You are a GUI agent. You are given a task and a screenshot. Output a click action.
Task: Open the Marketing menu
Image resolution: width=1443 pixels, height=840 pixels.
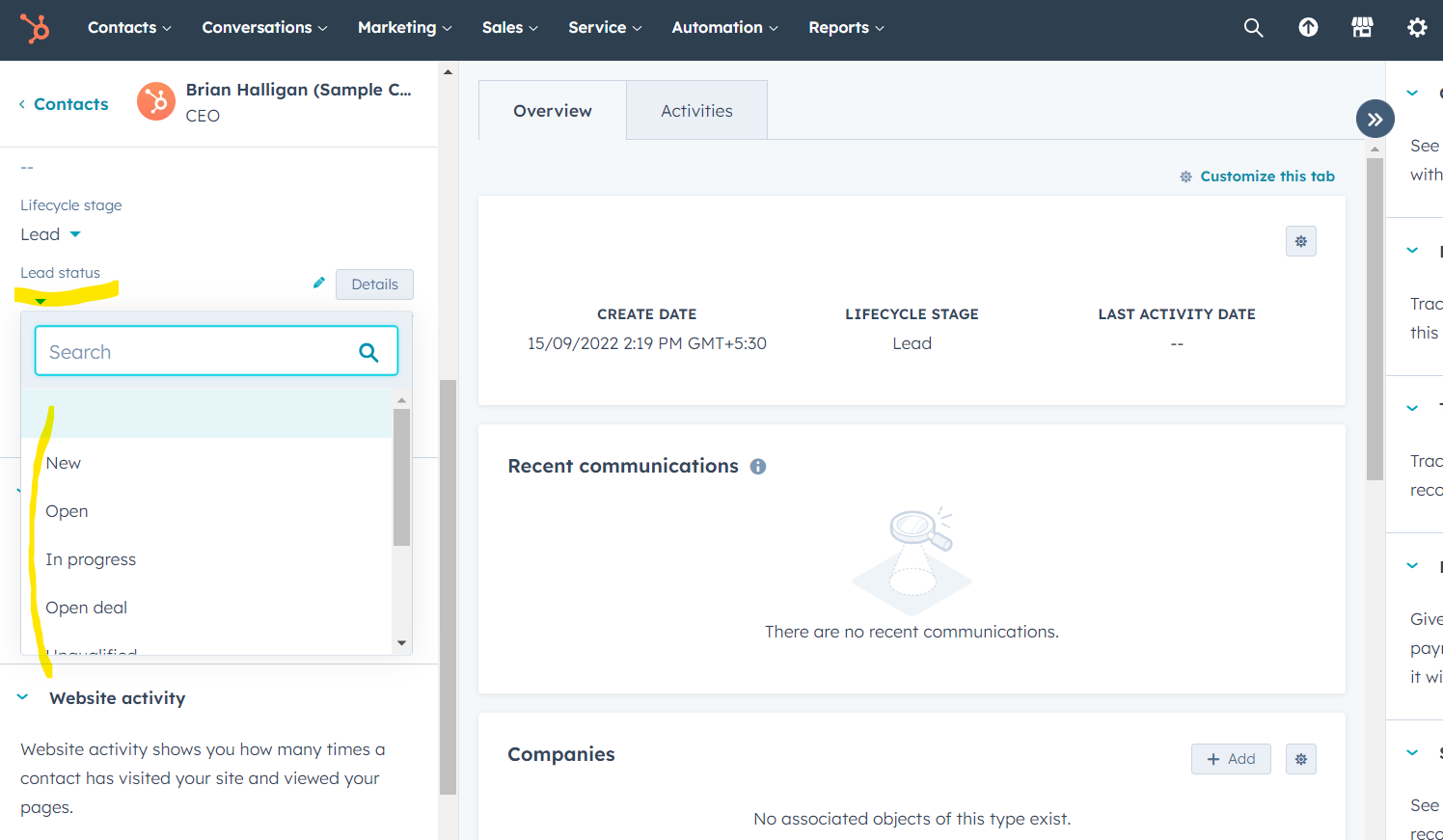coord(404,28)
